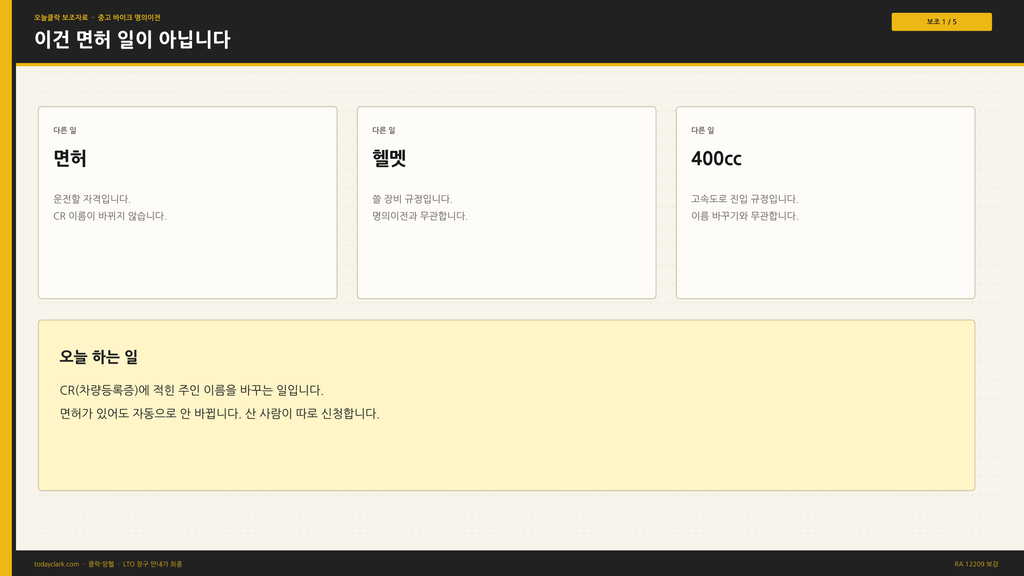Click the footer text 'RA 12209 보강'
The image size is (1024, 576).
[x=976, y=564]
